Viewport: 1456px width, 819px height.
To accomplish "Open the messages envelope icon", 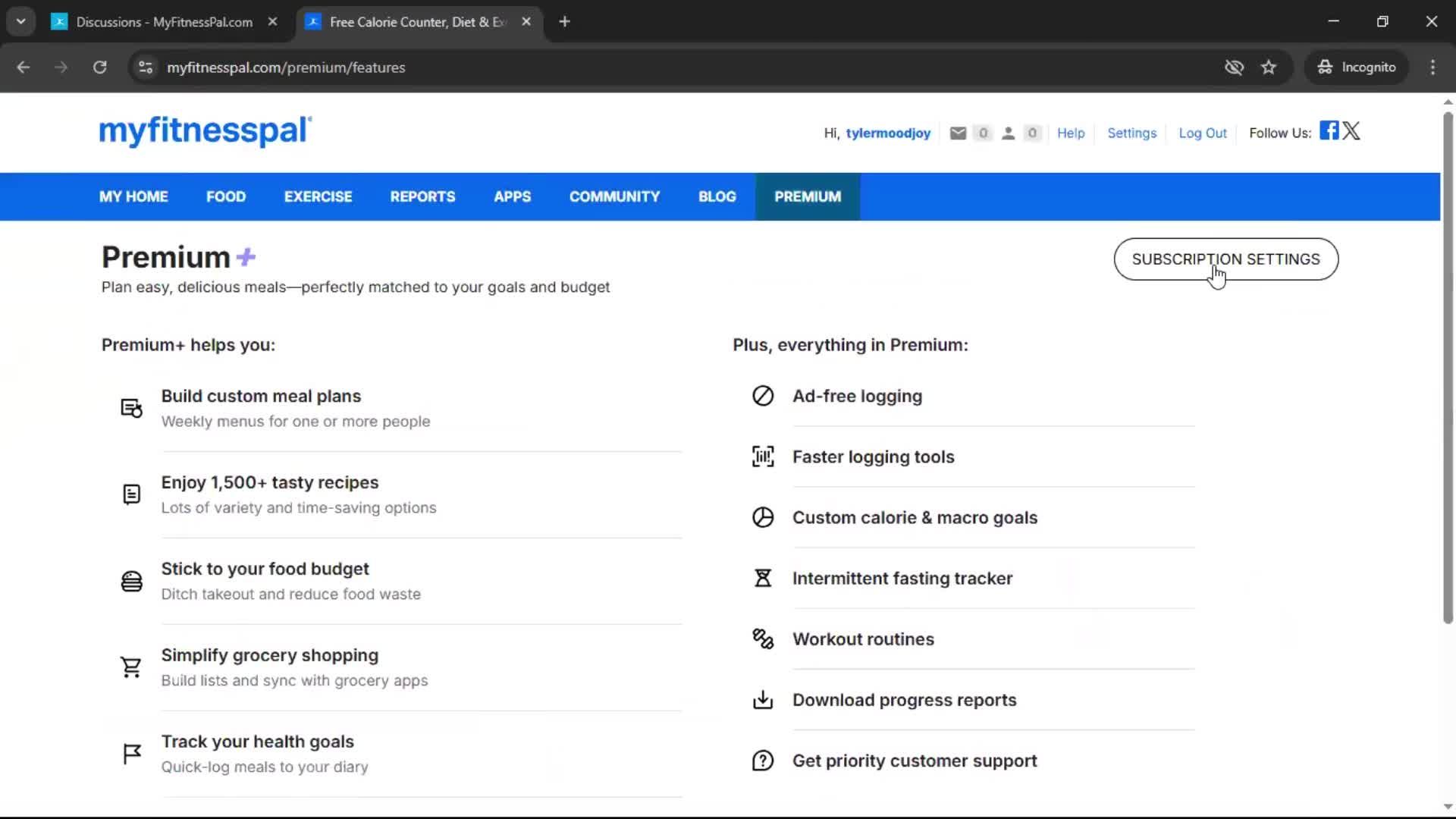I will coord(958,133).
